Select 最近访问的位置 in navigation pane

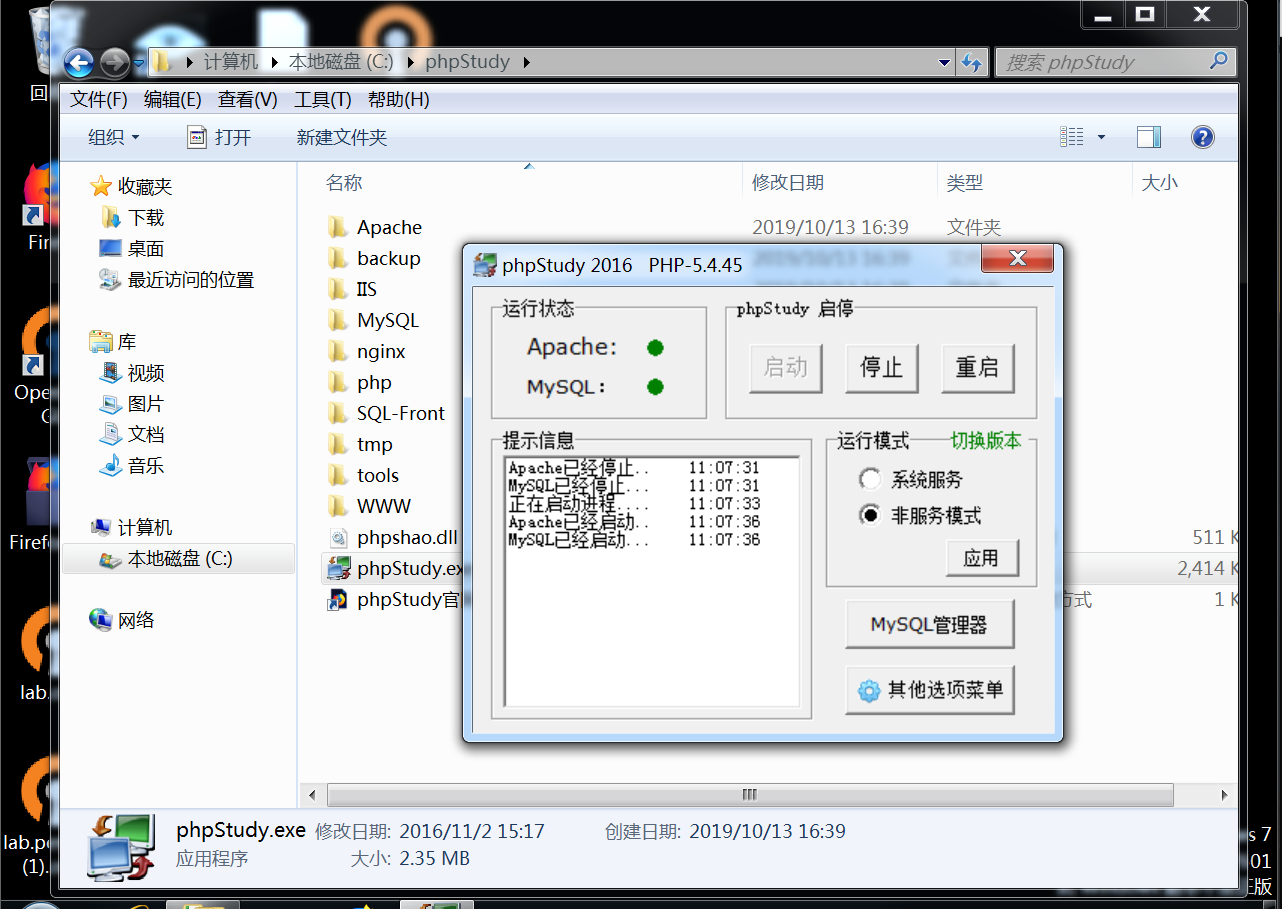190,280
